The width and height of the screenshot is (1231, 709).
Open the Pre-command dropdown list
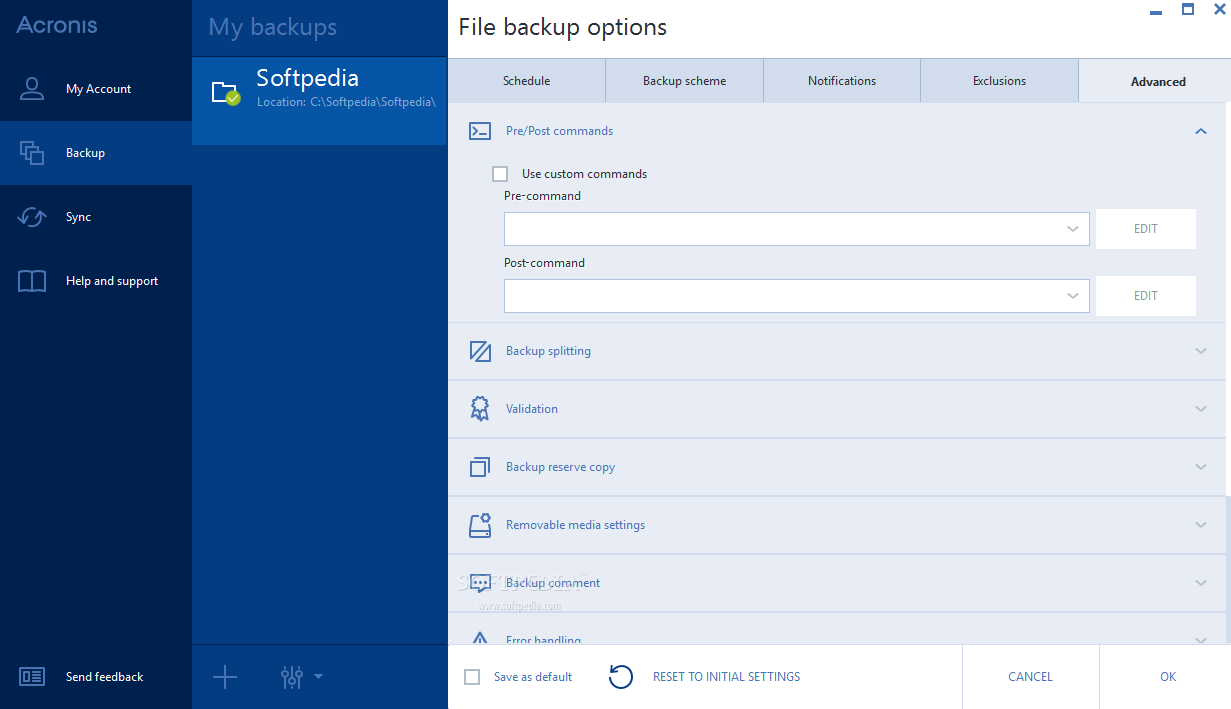pyautogui.click(x=1073, y=229)
